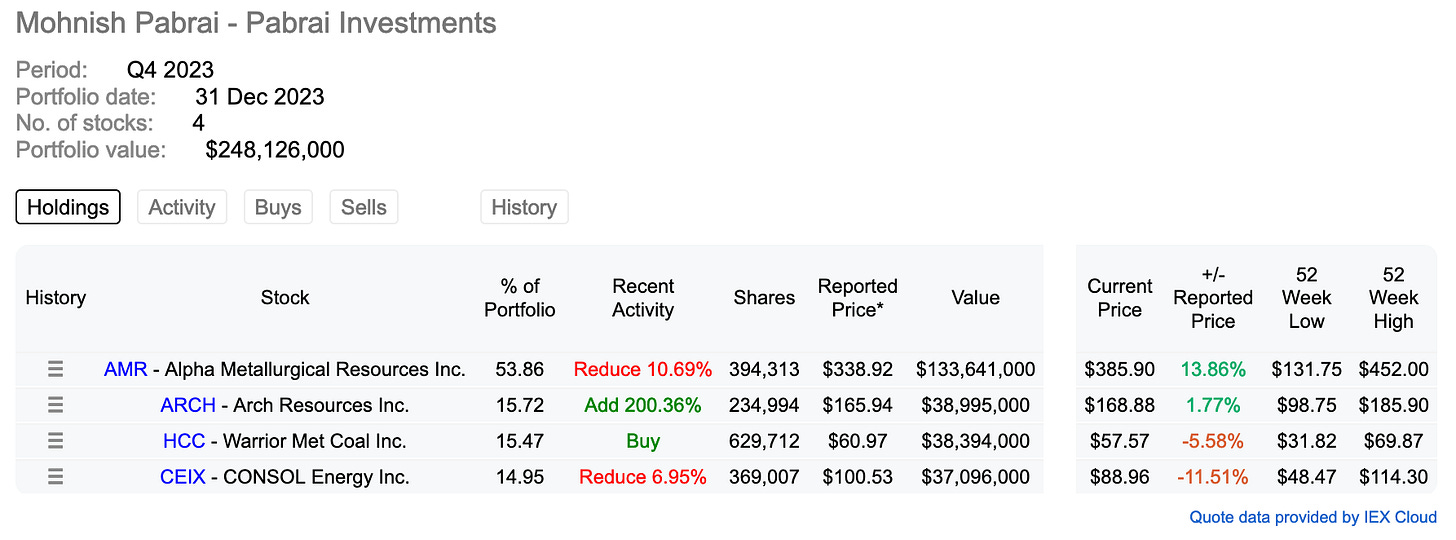
Task: Click current price $57.57
Action: (1120, 442)
